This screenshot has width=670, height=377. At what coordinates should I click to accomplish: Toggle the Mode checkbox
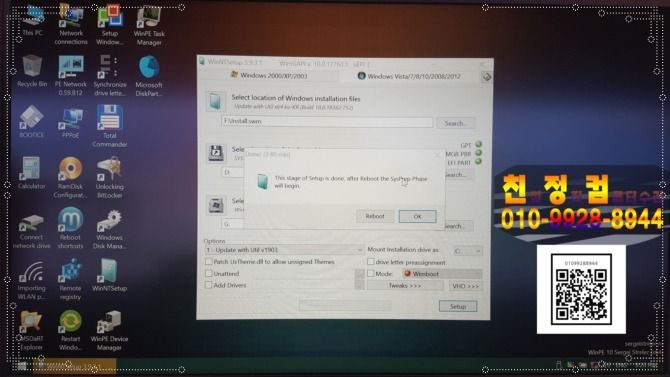pyautogui.click(x=370, y=273)
